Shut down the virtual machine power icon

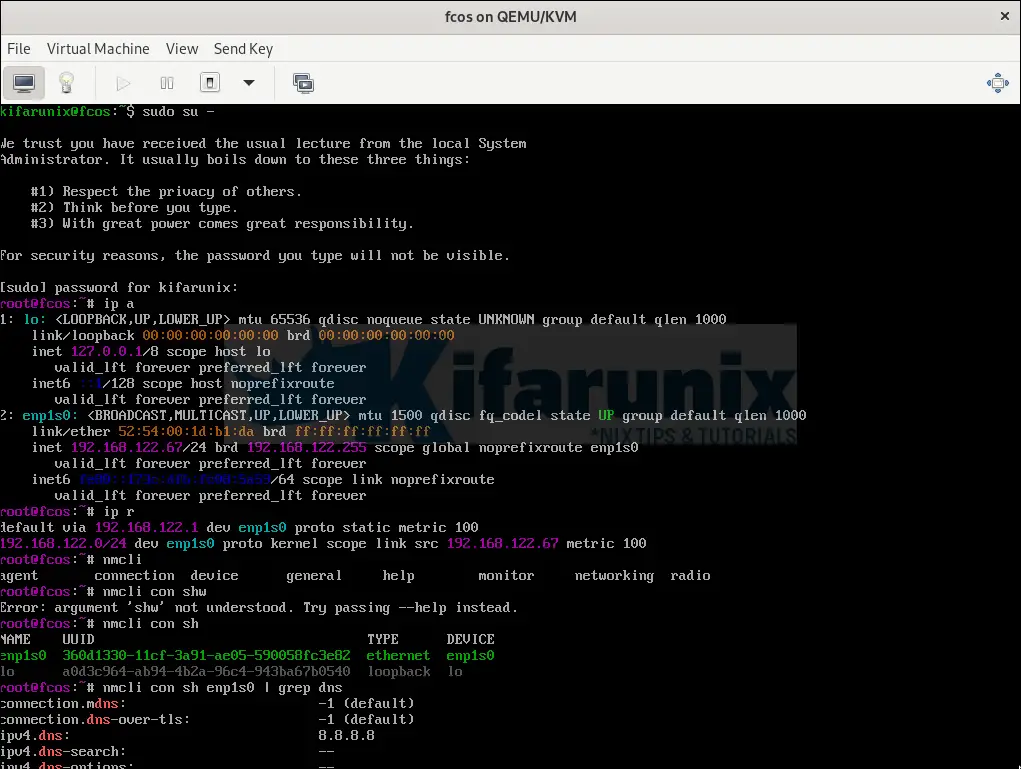(210, 83)
